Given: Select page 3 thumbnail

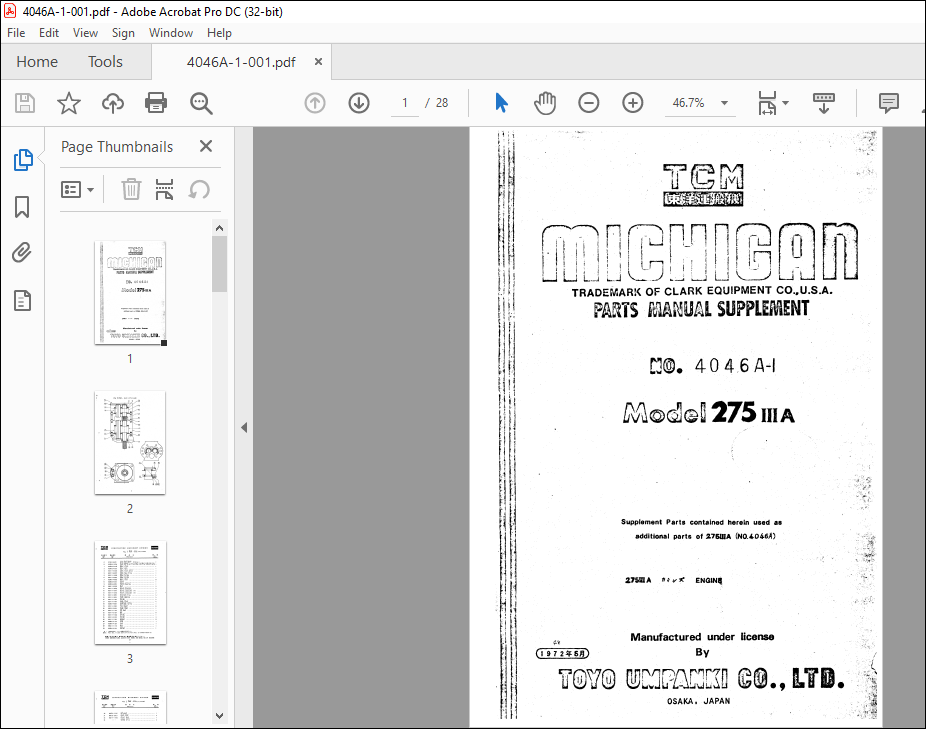Looking at the screenshot, I should click(130, 593).
